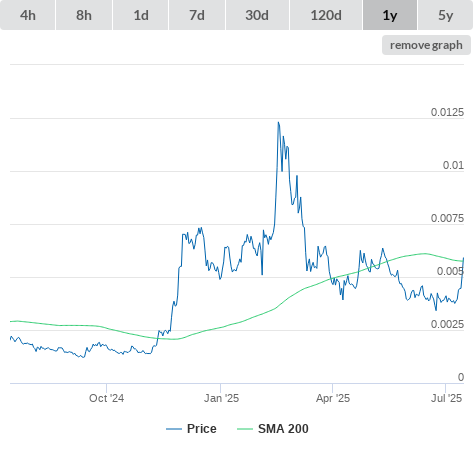Select the 120d range tab
The image size is (474, 455).
[326, 15]
